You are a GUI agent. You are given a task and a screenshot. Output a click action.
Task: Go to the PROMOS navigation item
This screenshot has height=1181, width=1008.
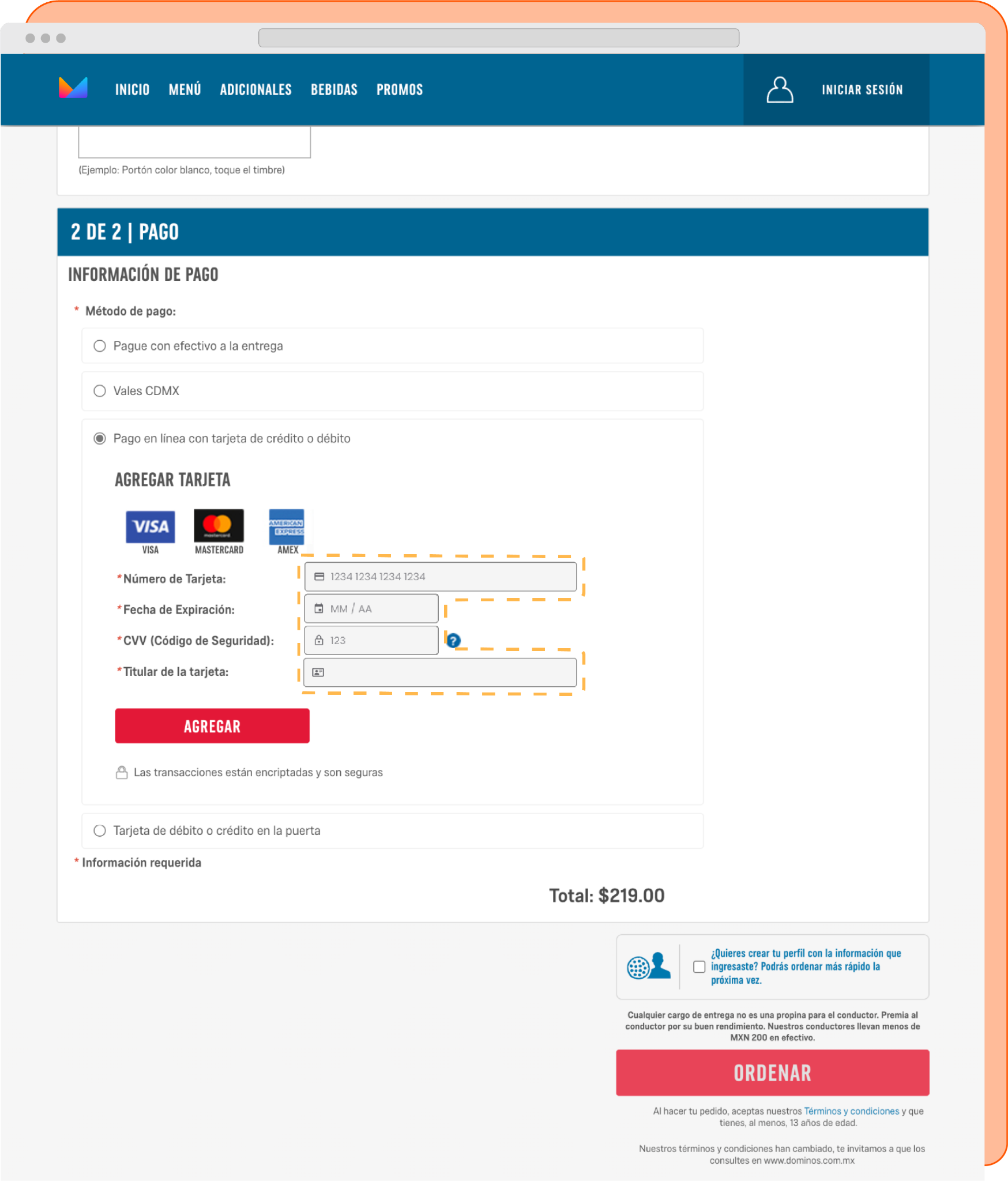click(400, 89)
